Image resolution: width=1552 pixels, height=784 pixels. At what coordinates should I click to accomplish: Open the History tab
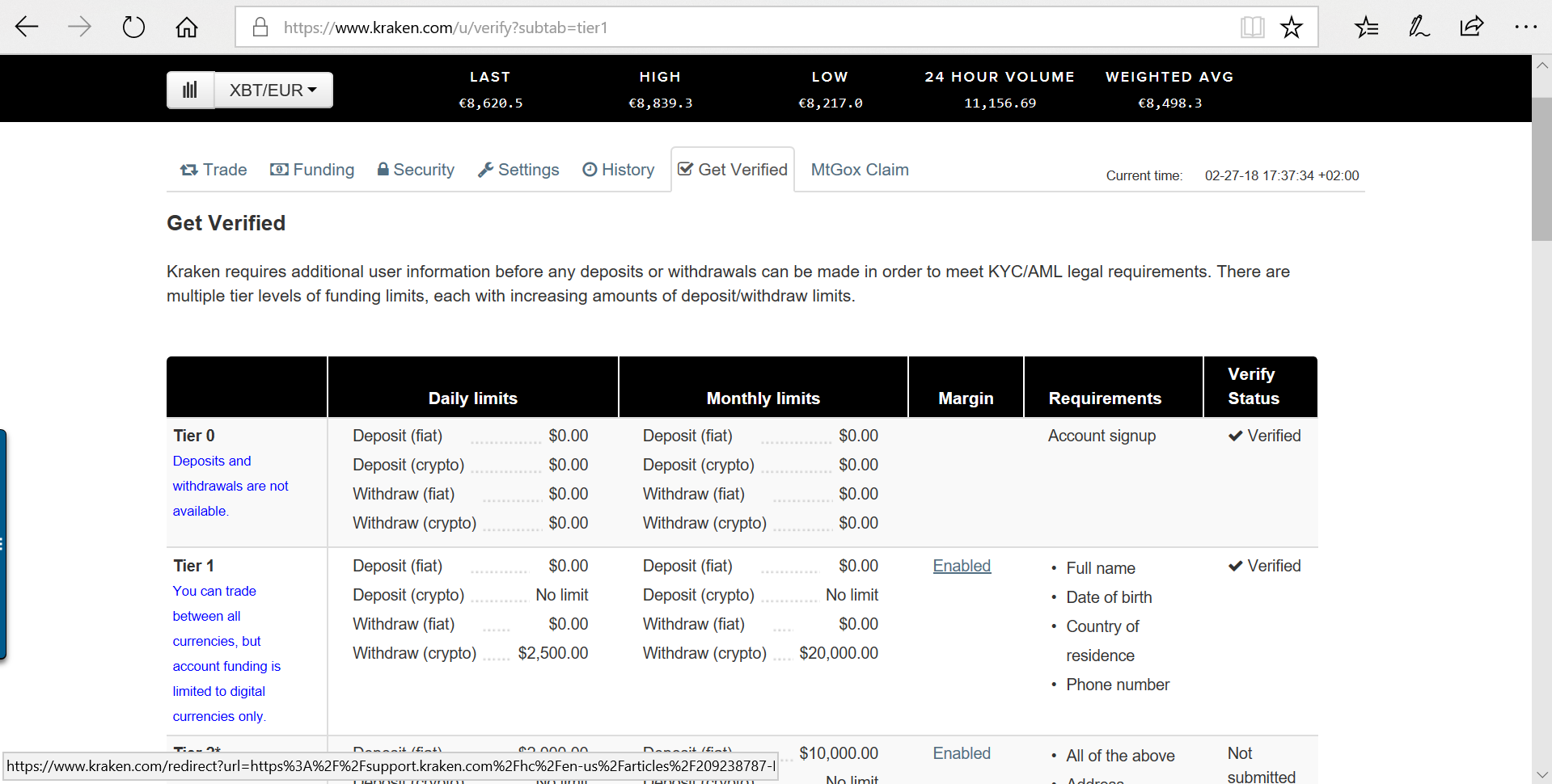click(619, 170)
